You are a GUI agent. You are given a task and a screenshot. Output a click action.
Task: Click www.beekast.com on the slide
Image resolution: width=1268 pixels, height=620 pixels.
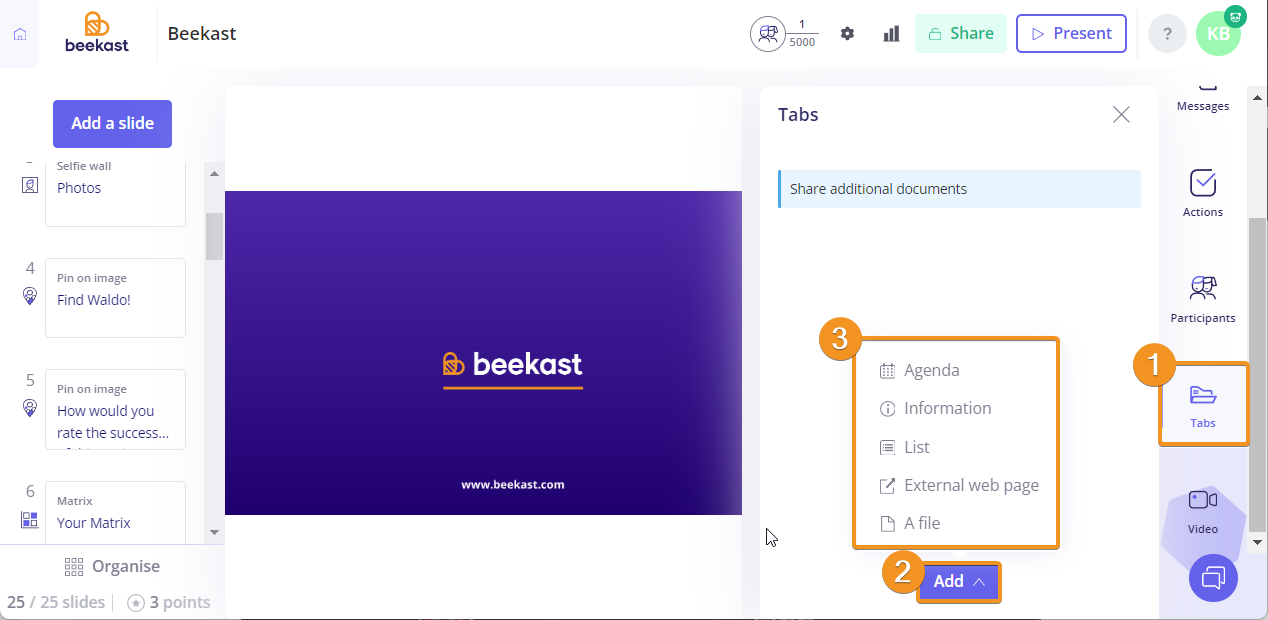point(513,484)
